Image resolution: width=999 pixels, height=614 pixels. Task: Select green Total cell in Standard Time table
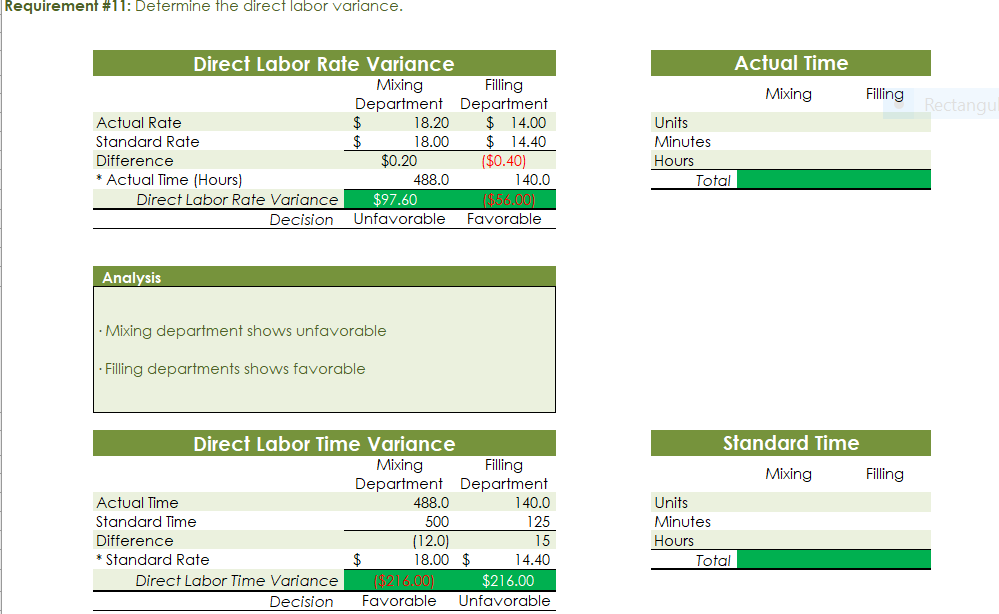coord(834,560)
